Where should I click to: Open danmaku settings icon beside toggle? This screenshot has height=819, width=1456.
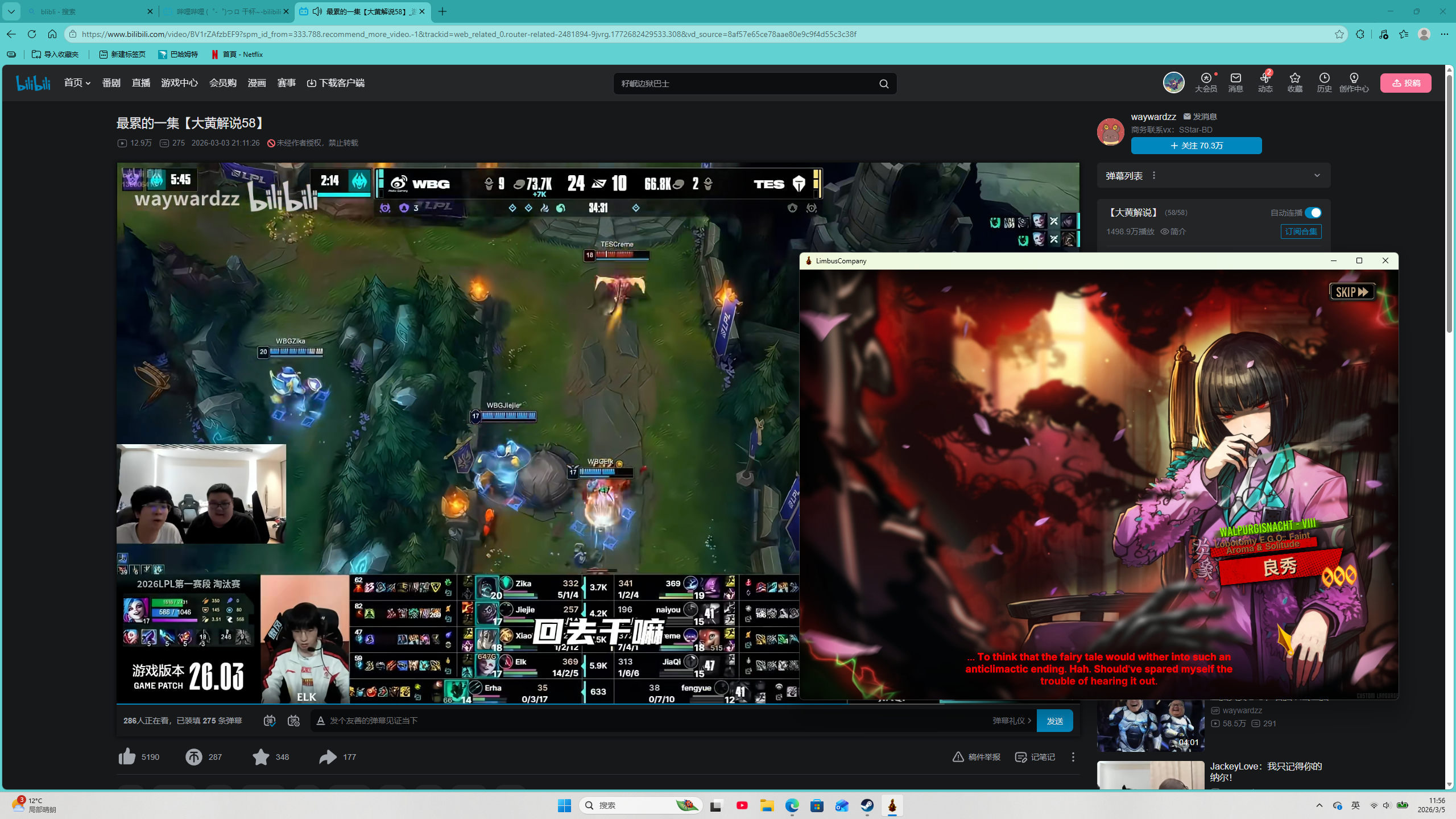tap(293, 721)
